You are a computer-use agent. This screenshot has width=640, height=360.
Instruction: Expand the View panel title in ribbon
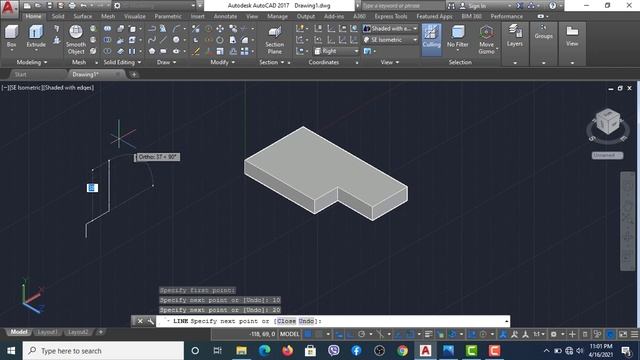coord(389,62)
